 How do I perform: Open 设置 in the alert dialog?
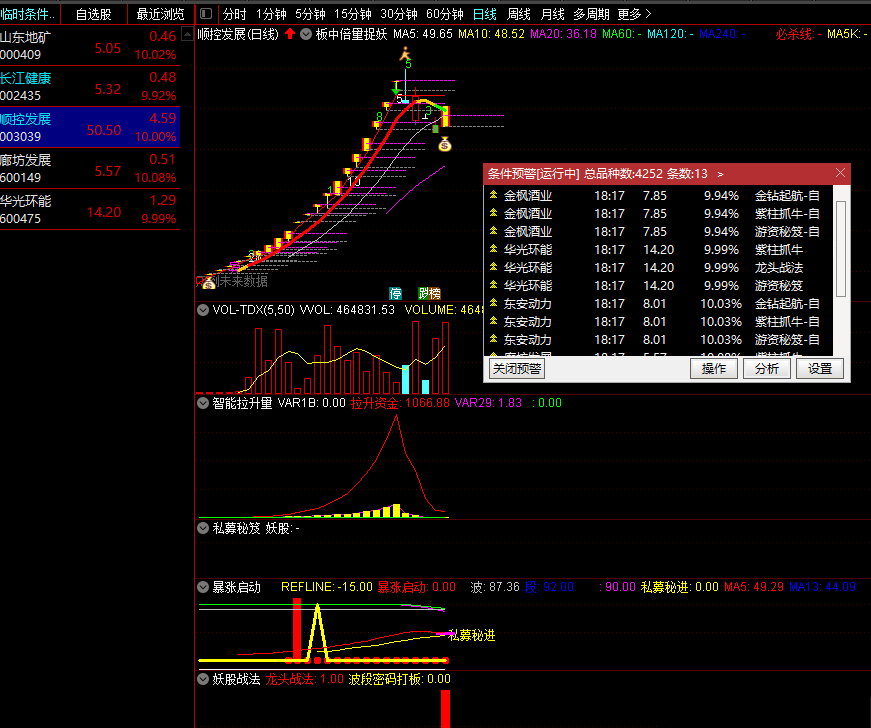pos(820,369)
